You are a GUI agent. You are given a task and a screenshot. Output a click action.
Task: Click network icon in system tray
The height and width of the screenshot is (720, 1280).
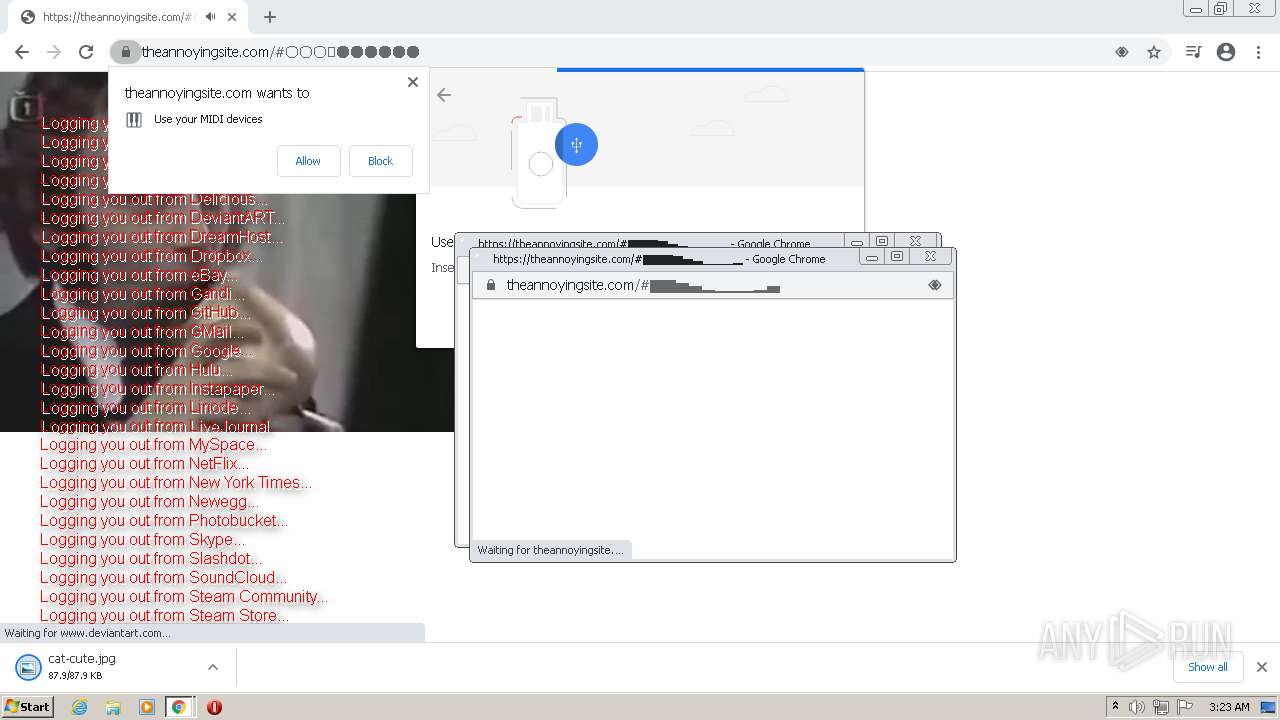click(1161, 707)
